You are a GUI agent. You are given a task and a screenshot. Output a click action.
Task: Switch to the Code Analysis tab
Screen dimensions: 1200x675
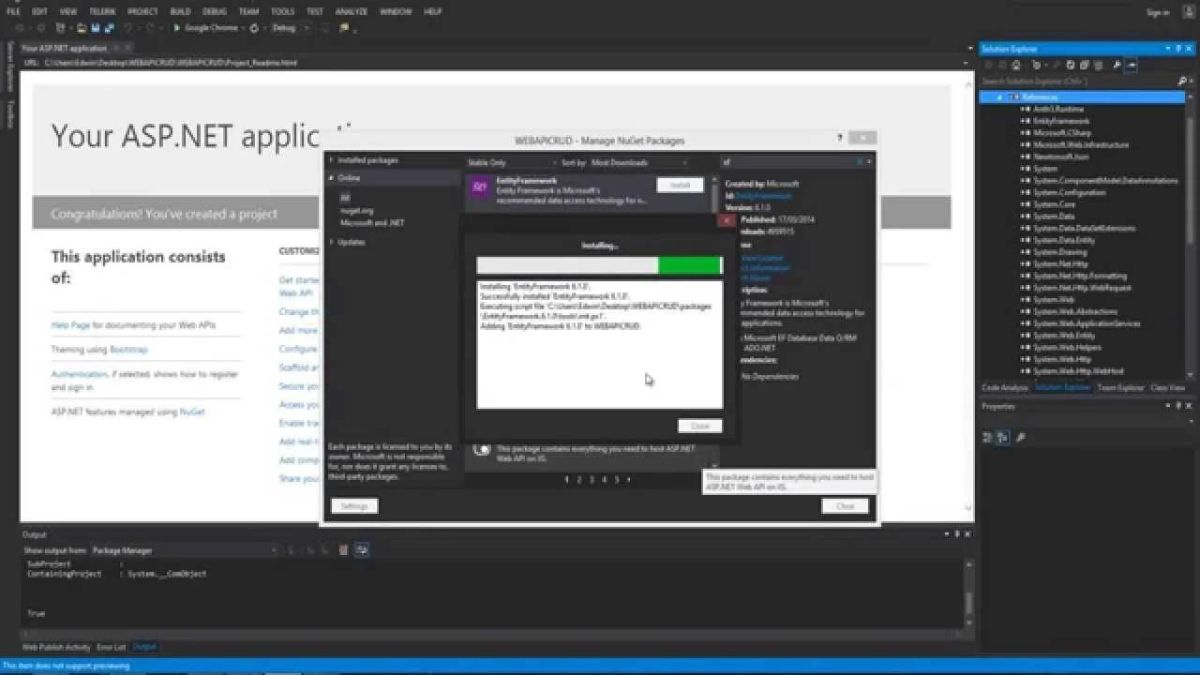point(1005,387)
